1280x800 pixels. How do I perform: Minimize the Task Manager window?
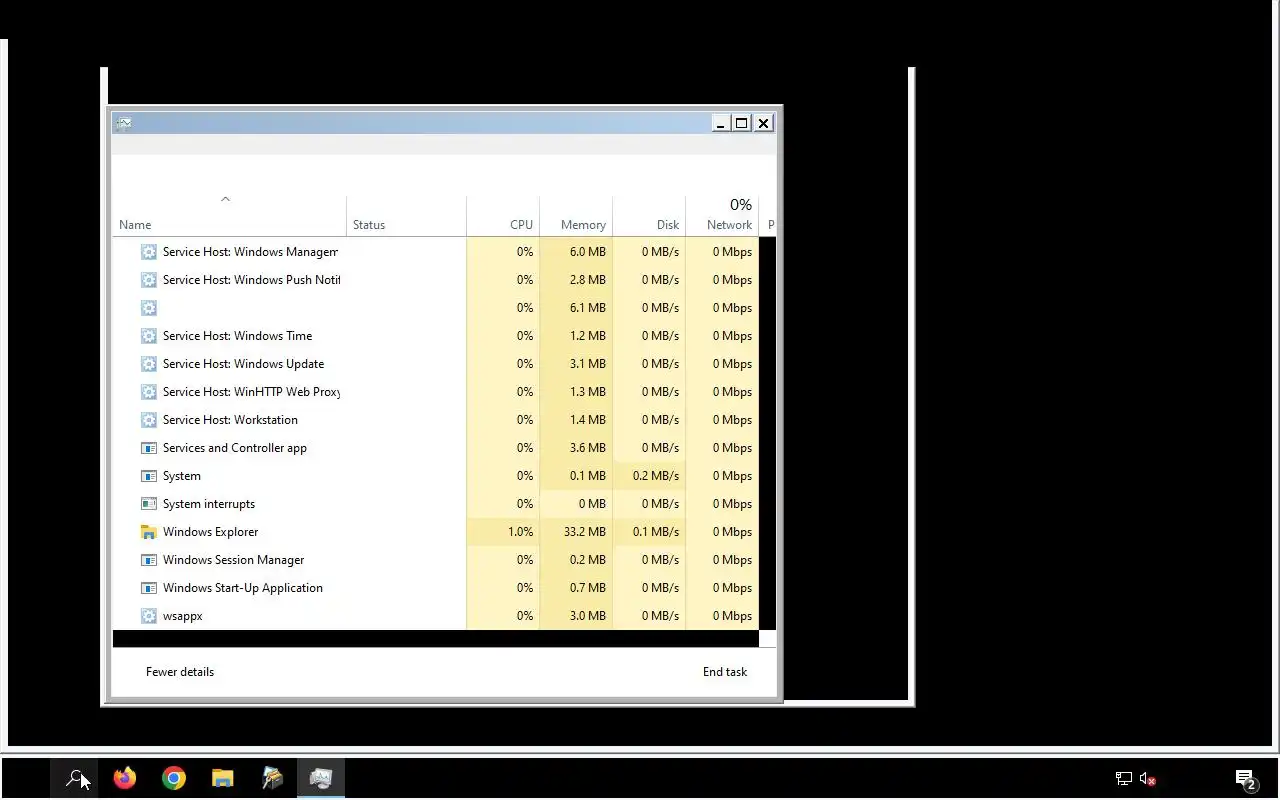(721, 123)
